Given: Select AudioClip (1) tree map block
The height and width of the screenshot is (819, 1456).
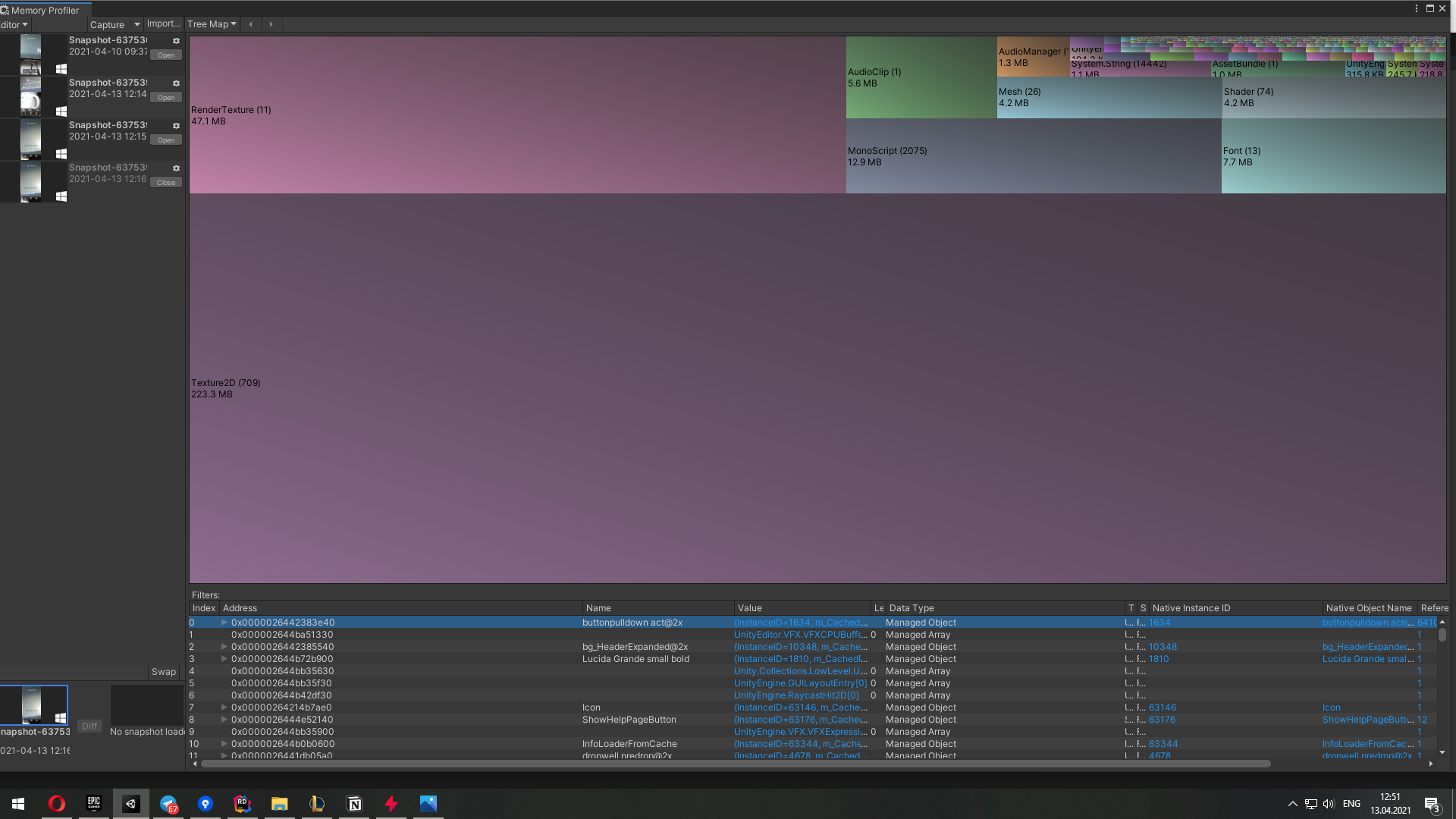Looking at the screenshot, I should point(921,77).
